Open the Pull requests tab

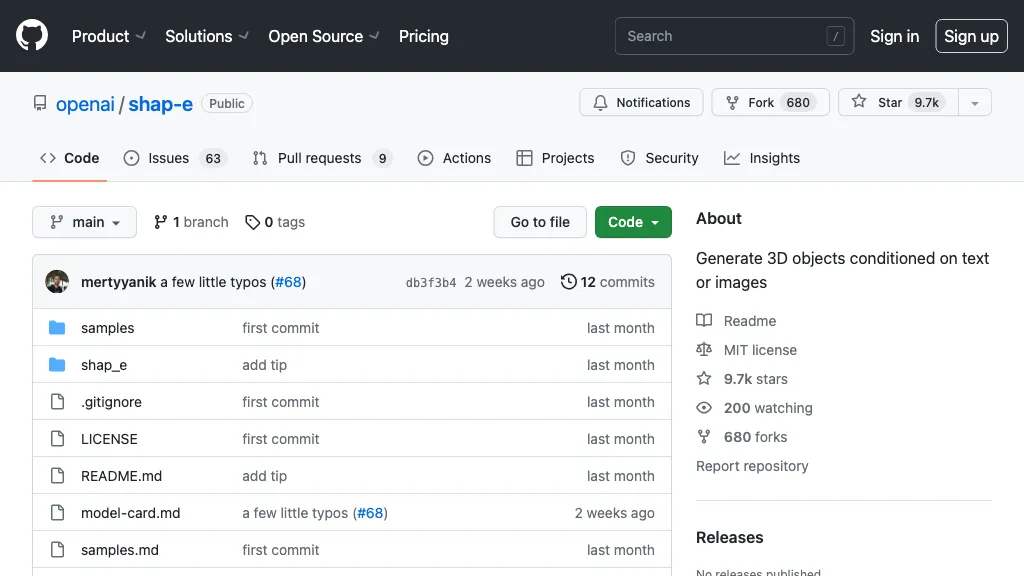[321, 158]
